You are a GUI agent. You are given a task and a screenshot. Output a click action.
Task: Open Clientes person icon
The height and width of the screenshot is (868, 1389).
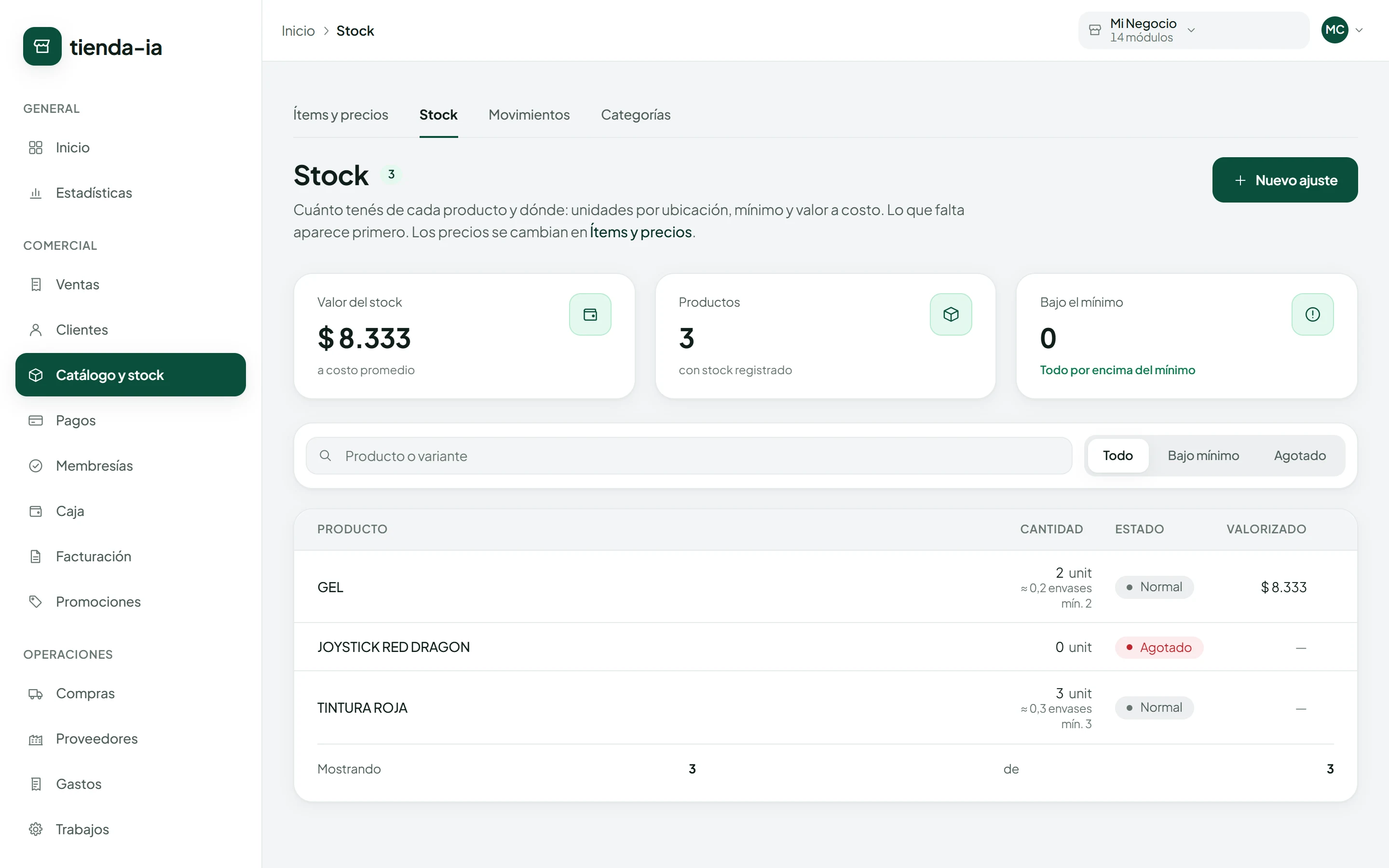[36, 329]
